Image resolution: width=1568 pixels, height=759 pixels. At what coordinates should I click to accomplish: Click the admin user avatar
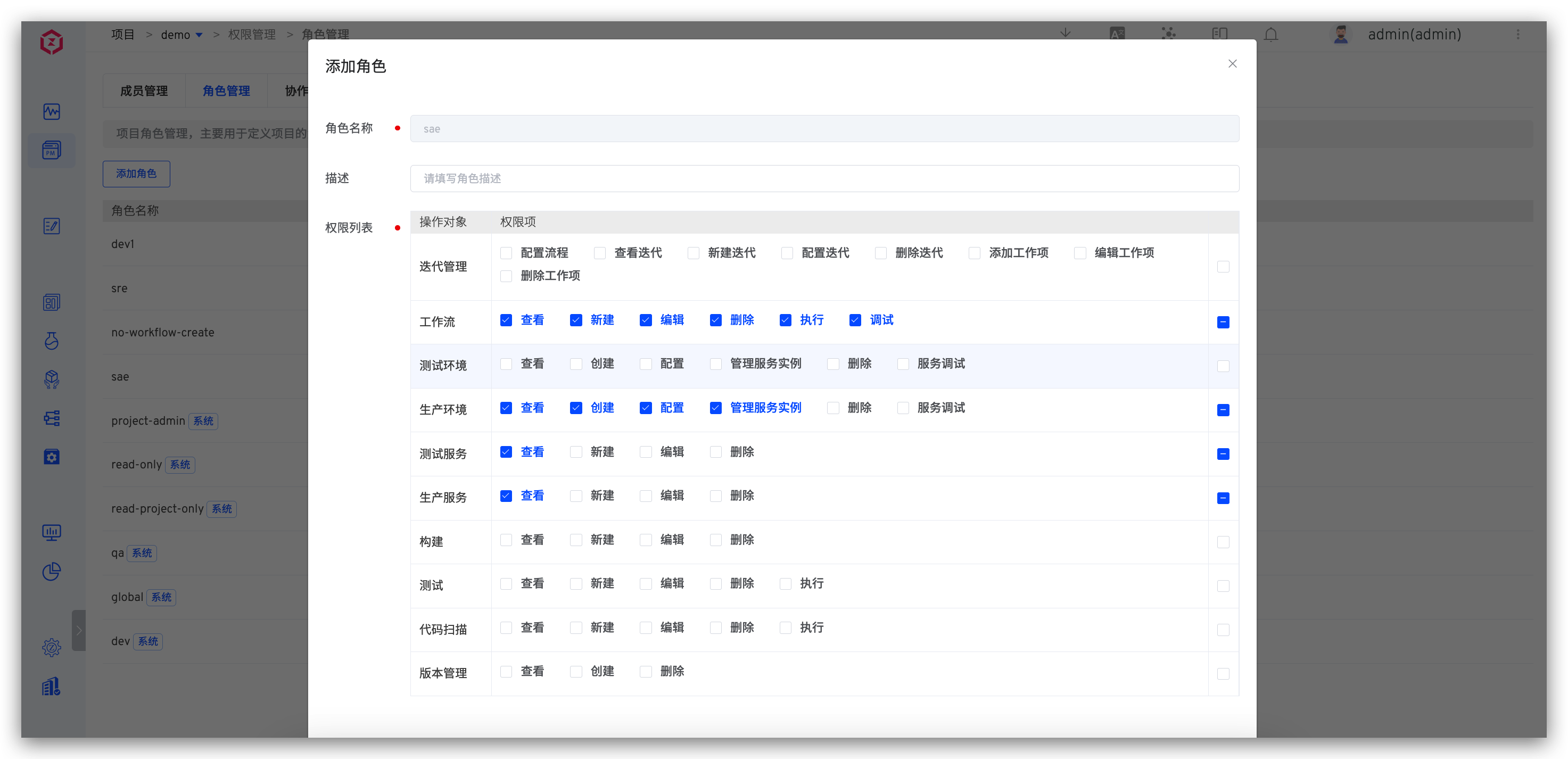pyautogui.click(x=1340, y=34)
